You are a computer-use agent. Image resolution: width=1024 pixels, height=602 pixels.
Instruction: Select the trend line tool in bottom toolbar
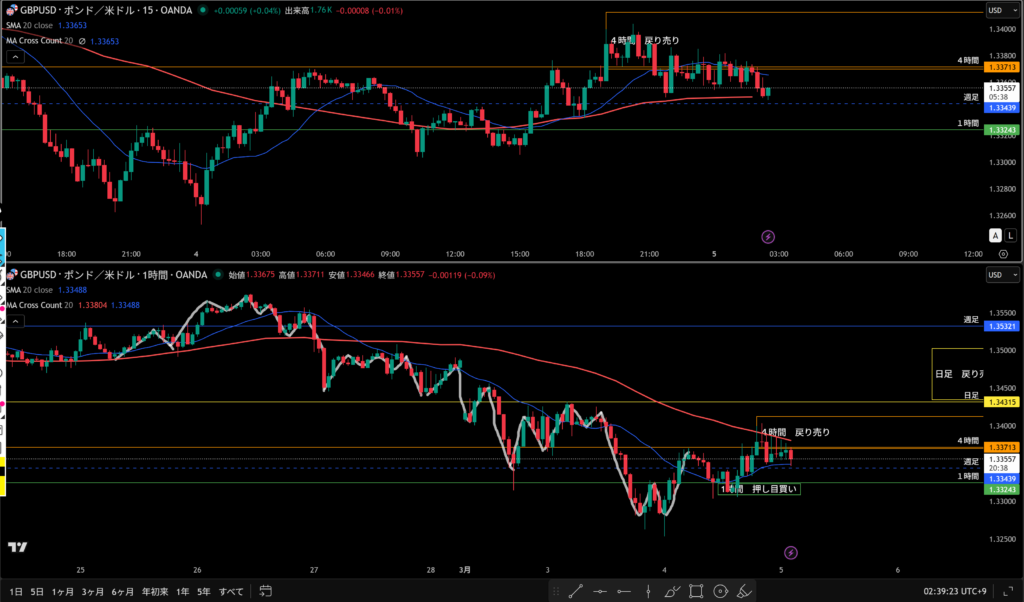click(x=577, y=591)
